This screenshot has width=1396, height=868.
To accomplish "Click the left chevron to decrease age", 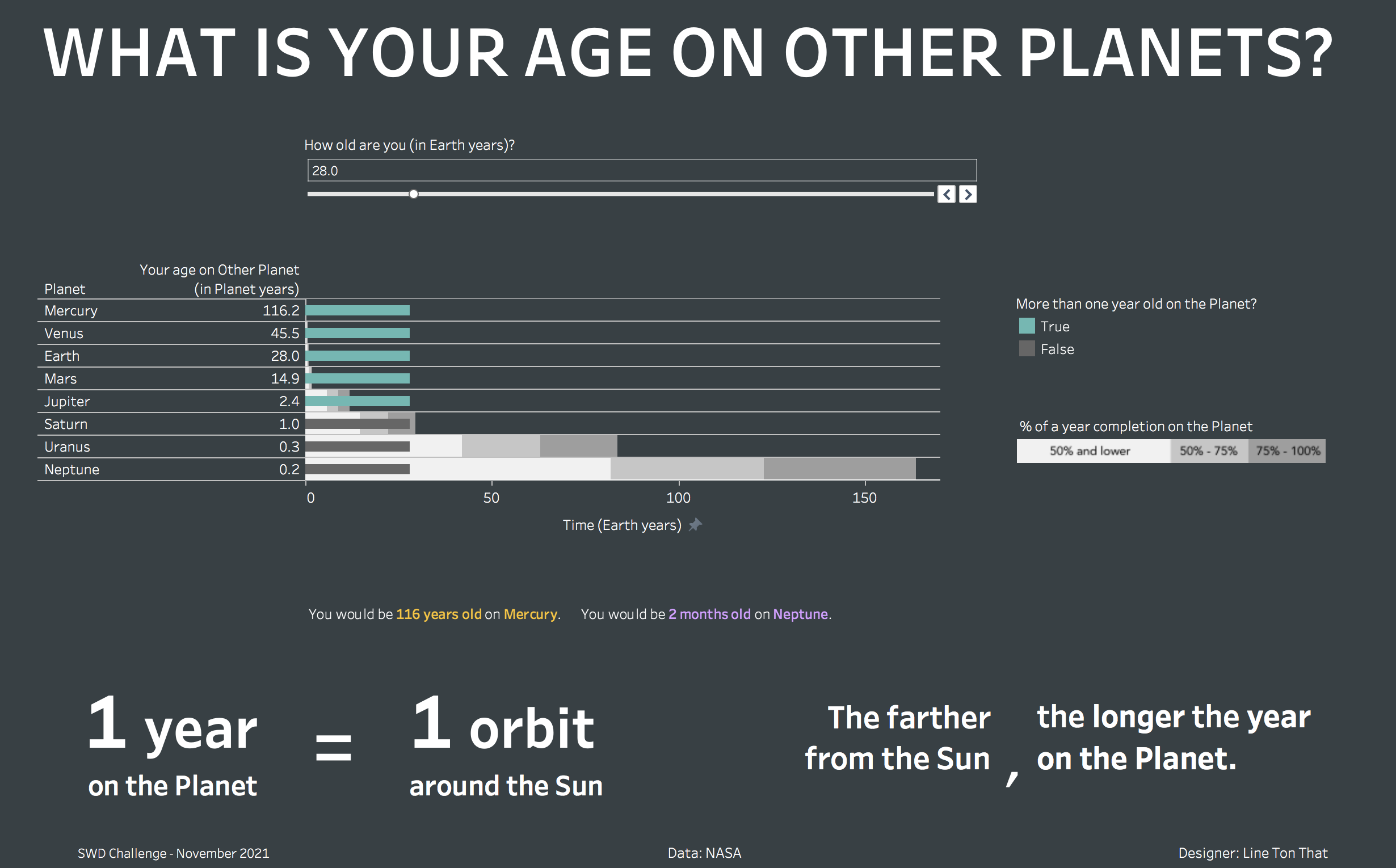I will (x=946, y=195).
